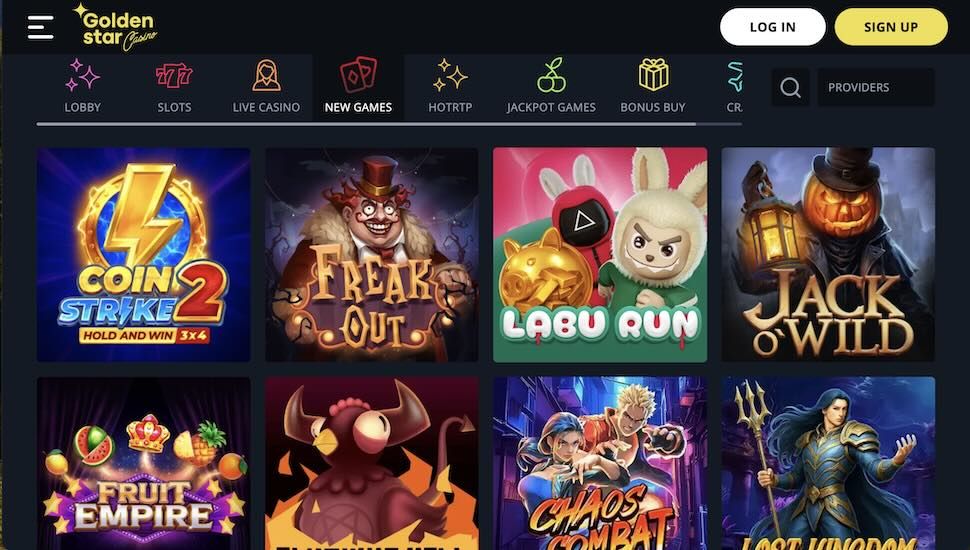
Task: Open the hamburger menu icon
Action: pyautogui.click(x=40, y=28)
